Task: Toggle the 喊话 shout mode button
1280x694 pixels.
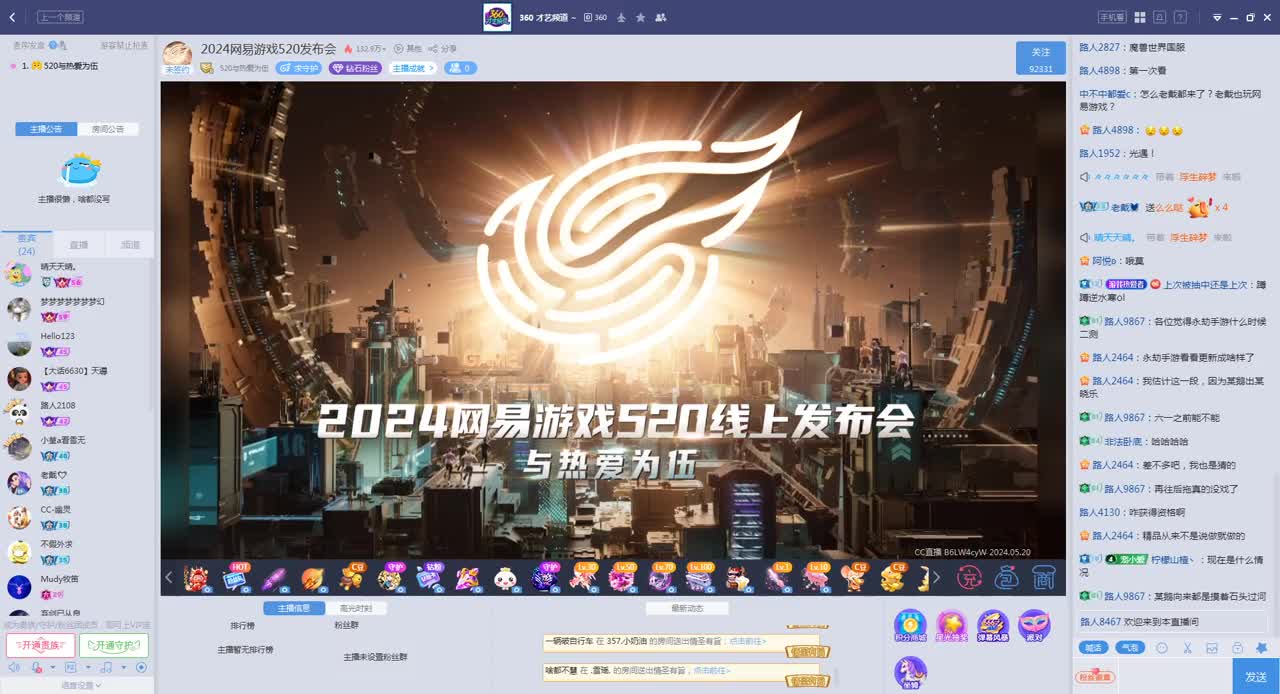Action: [x=1094, y=648]
